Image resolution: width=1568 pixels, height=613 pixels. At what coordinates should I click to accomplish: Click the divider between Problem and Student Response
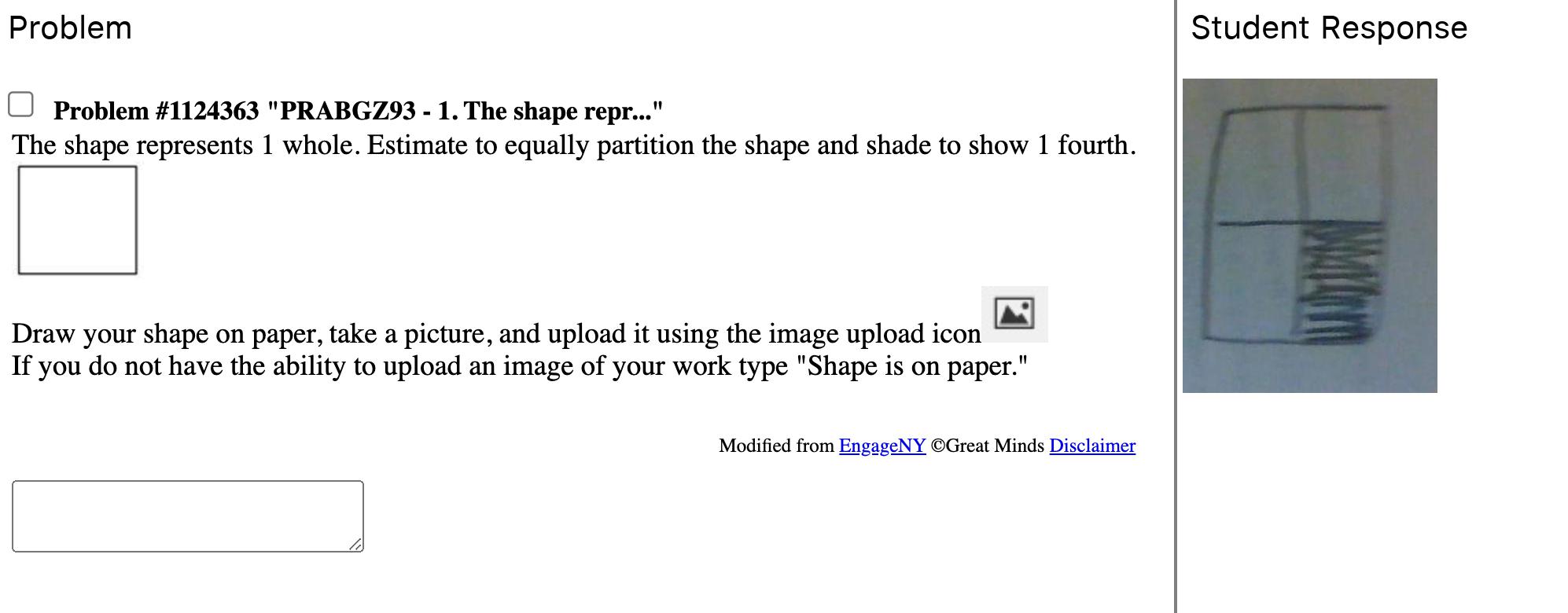(1176, 306)
